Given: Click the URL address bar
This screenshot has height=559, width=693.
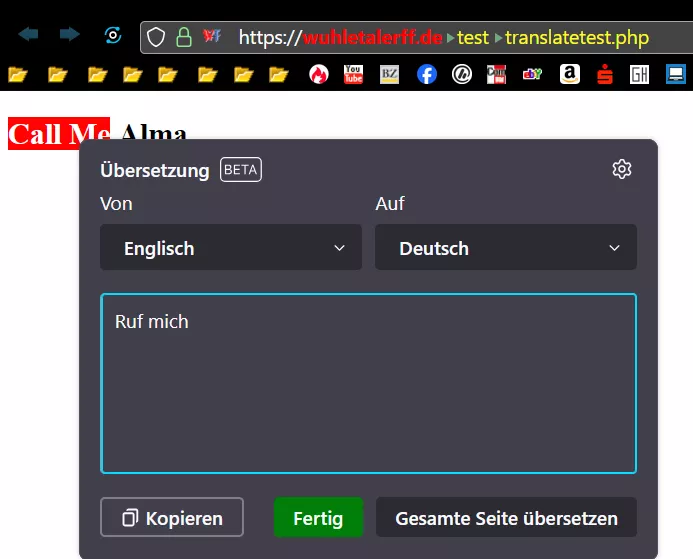Looking at the screenshot, I should point(416,37).
